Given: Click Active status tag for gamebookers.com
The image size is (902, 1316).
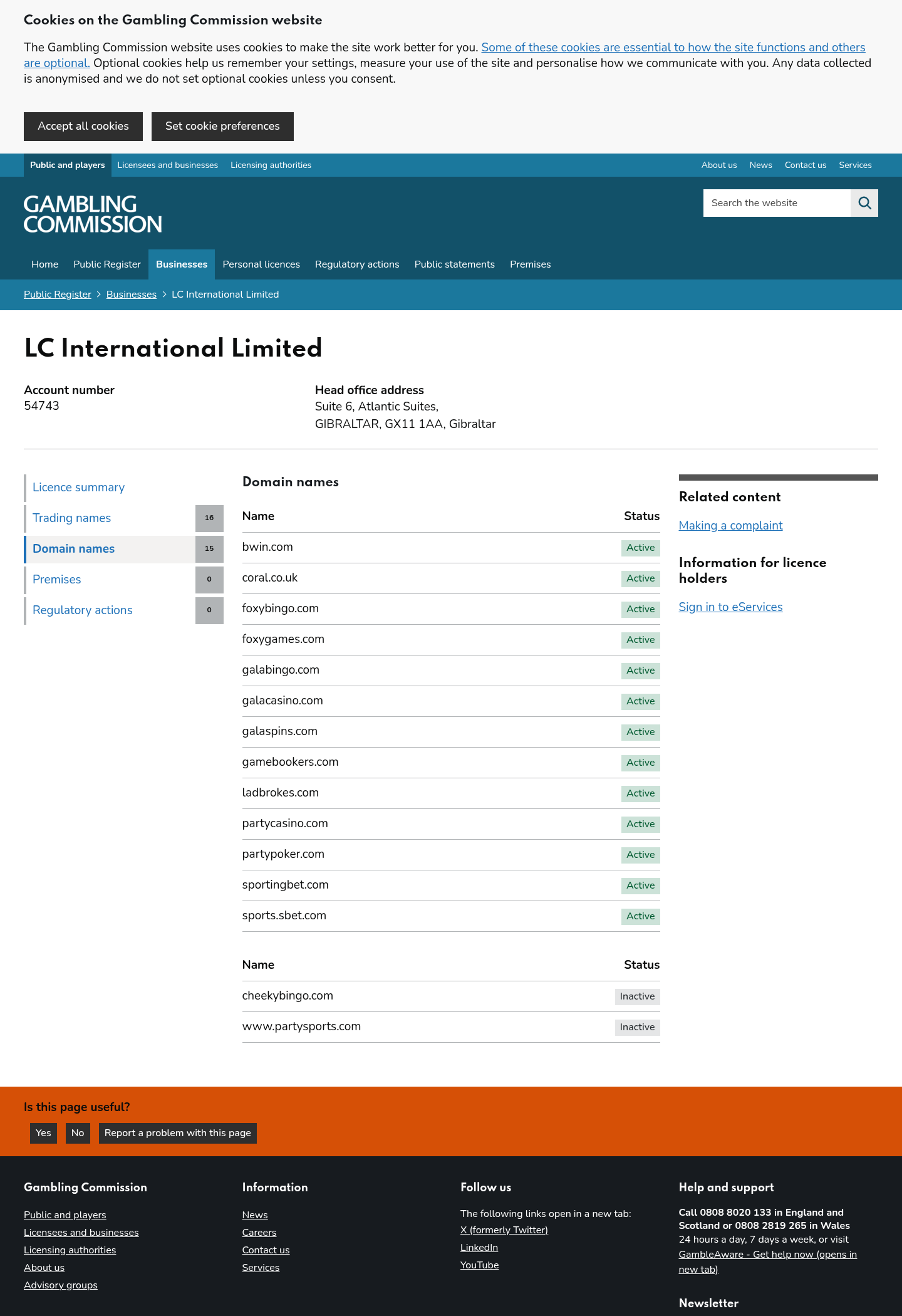Looking at the screenshot, I should click(640, 763).
